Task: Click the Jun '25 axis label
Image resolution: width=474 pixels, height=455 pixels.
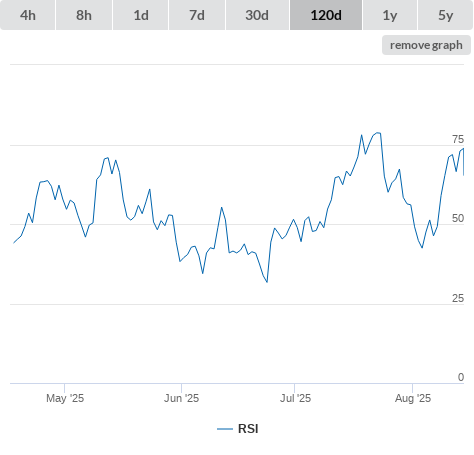Action: click(181, 398)
